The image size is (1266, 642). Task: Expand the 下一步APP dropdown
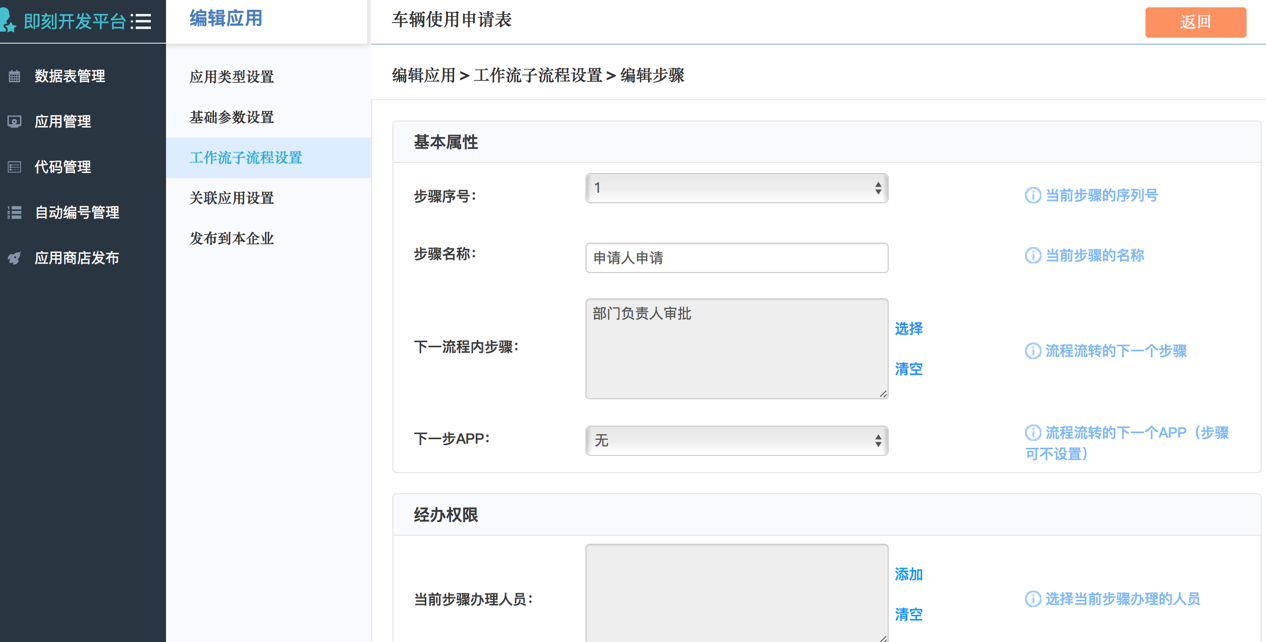point(736,440)
